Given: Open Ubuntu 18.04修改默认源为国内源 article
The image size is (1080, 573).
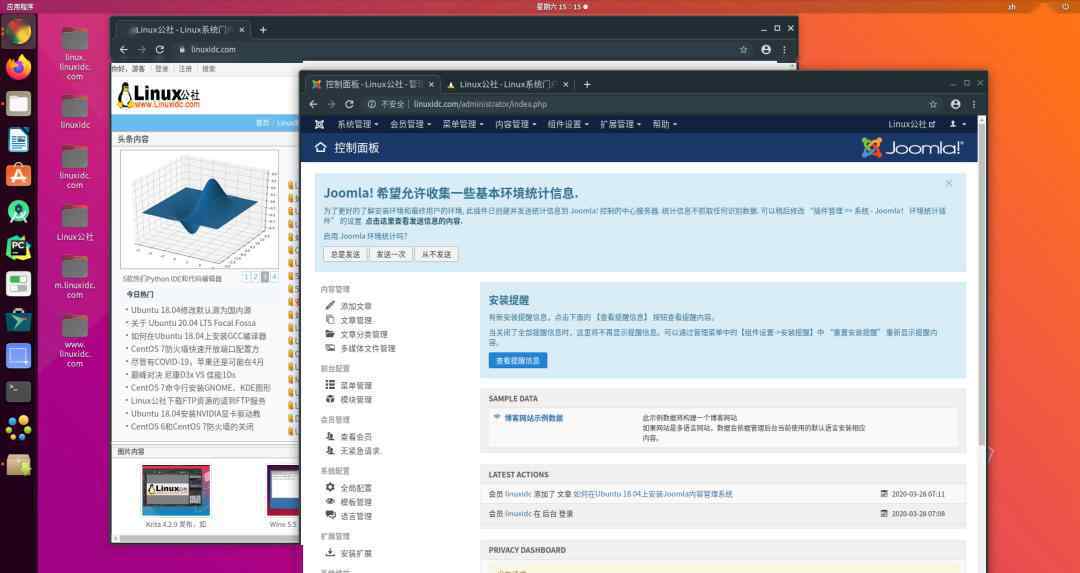Looking at the screenshot, I should coord(191,310).
